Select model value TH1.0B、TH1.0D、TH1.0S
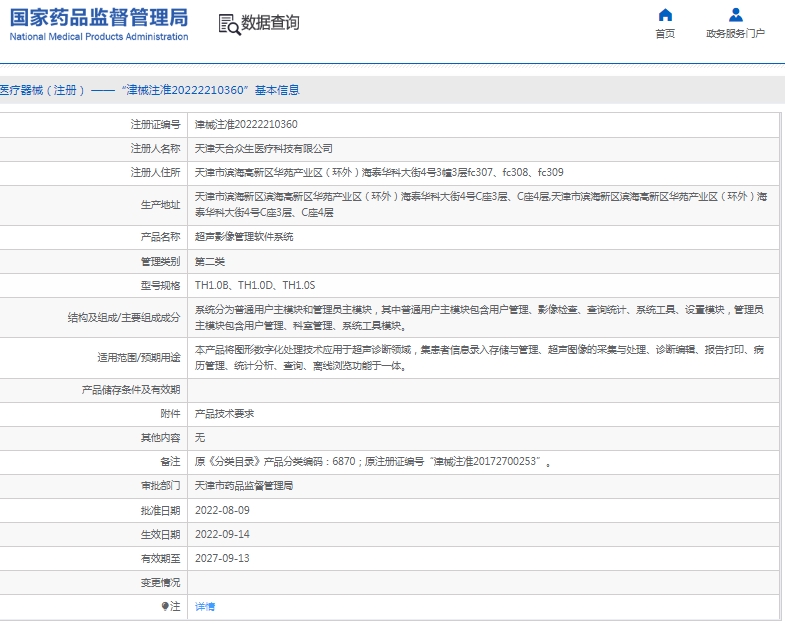Viewport: 785px width, 626px height. pos(255,285)
